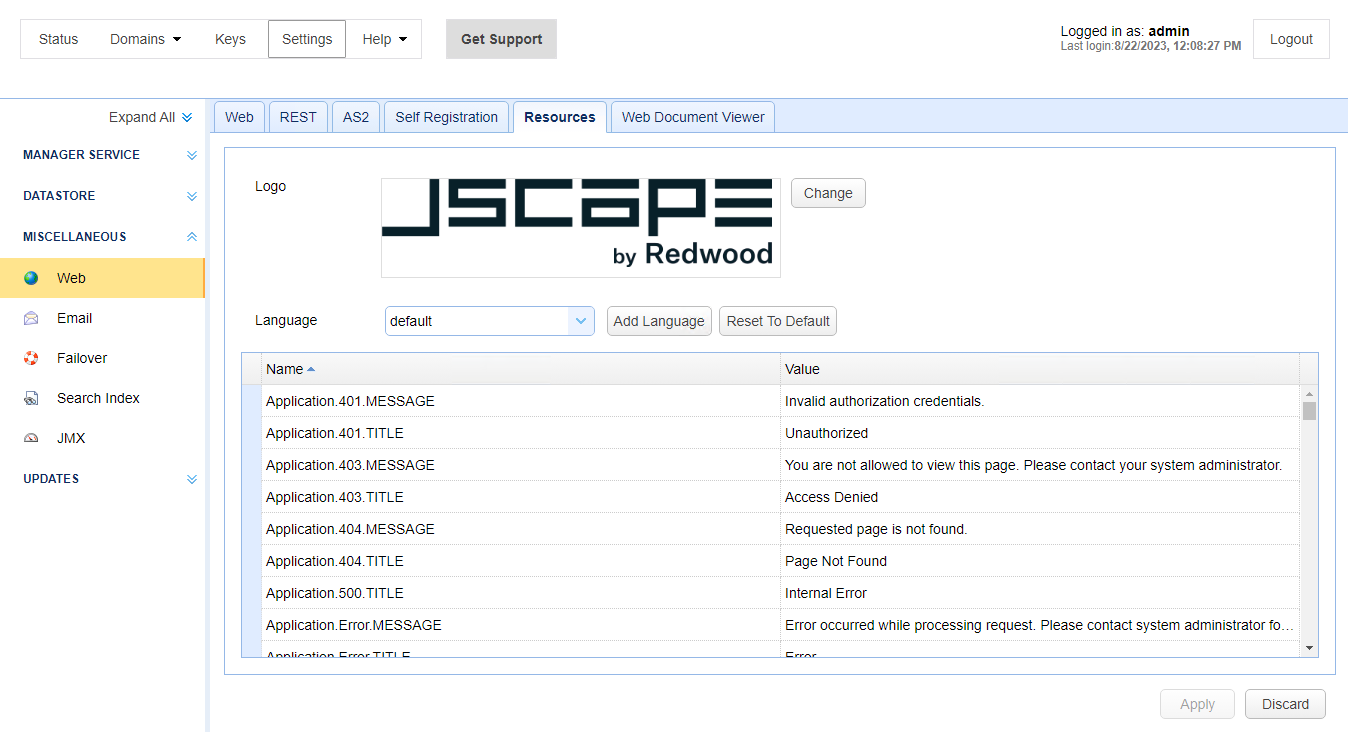The height and width of the screenshot is (732, 1348).
Task: Click the JSCAPE by Redwood logo image
Action: point(580,228)
